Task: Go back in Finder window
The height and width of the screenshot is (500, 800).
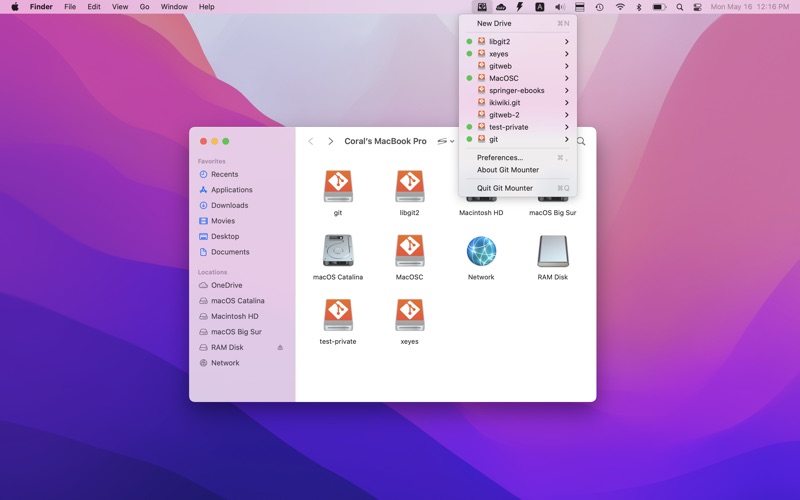Action: coord(311,141)
